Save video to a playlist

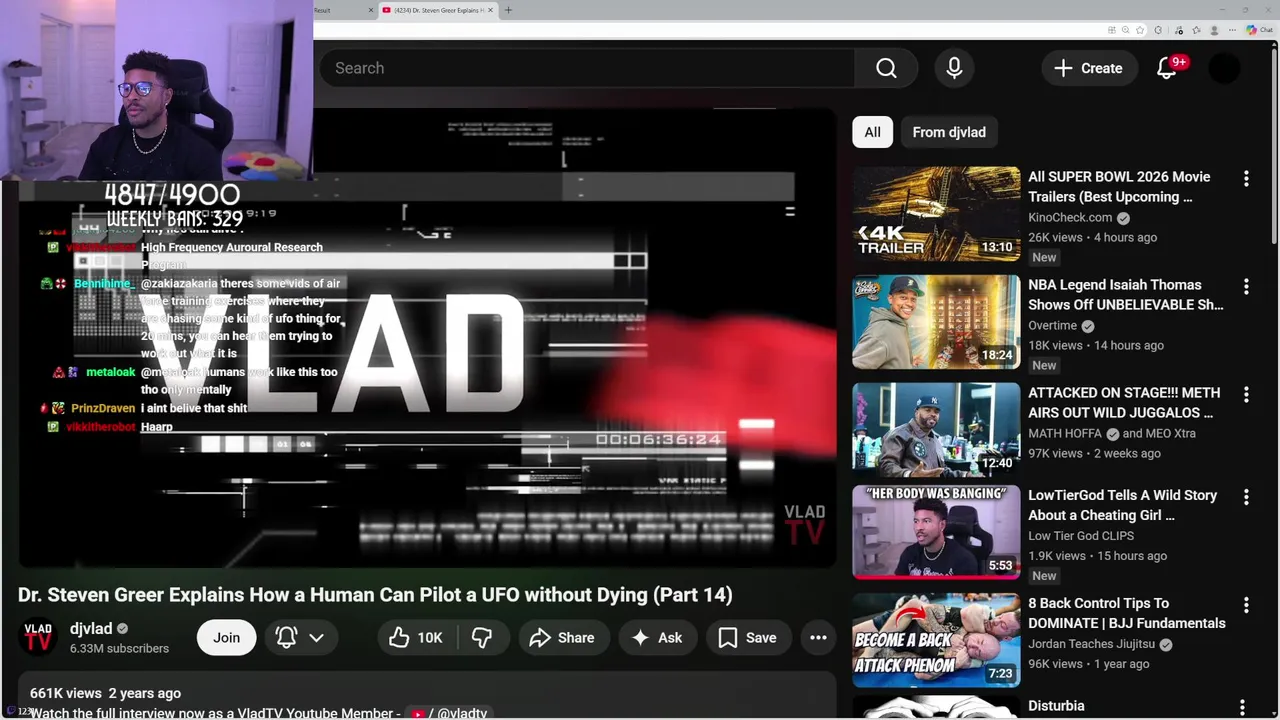(x=748, y=638)
